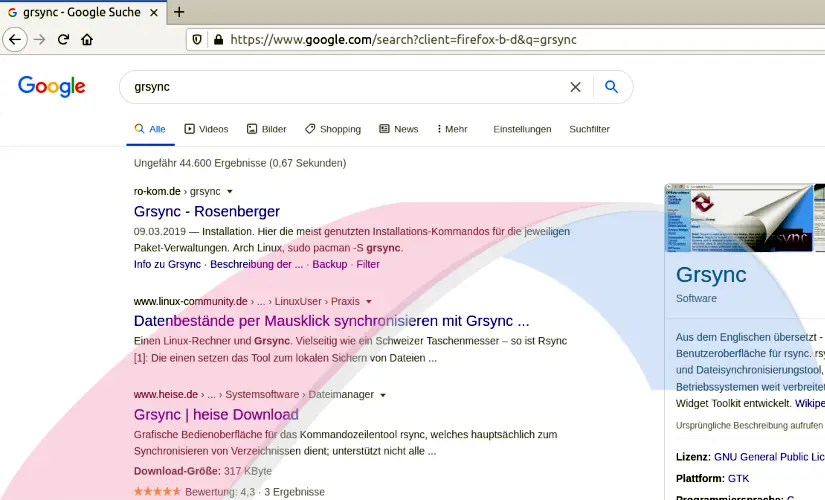Click into the grsync search field

pyautogui.click(x=347, y=87)
